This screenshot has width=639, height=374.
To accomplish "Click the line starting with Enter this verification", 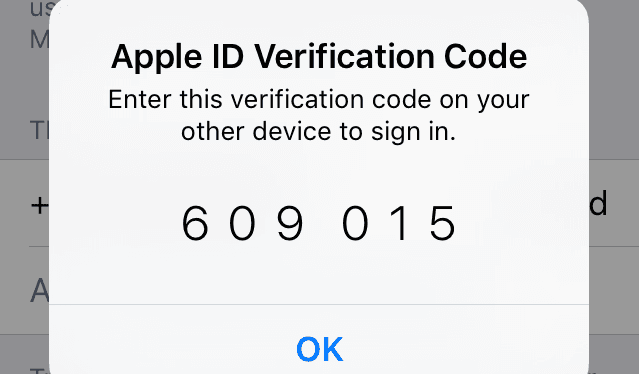I will point(319,100).
